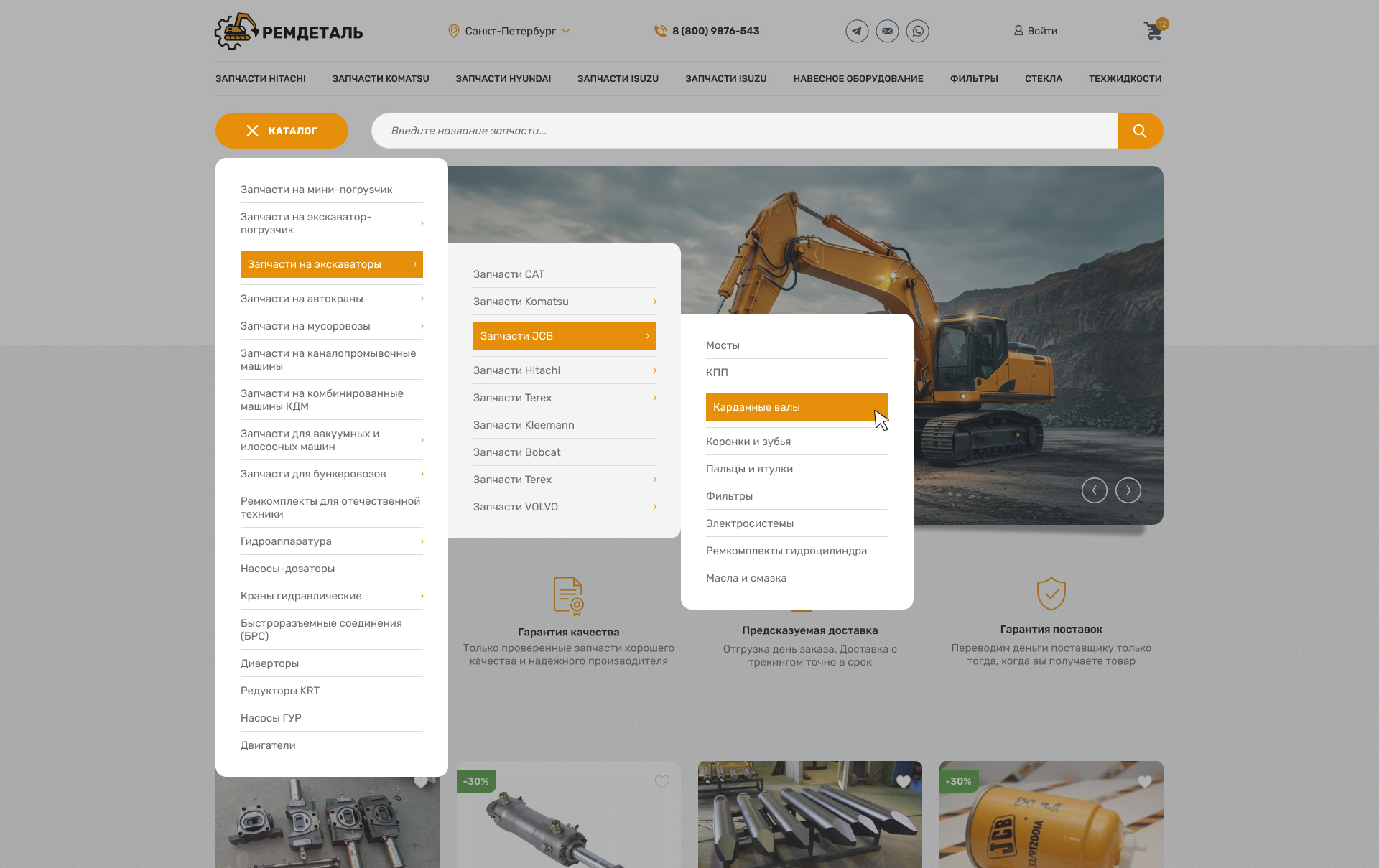
Task: Favorite the chisels product card
Action: (x=904, y=781)
